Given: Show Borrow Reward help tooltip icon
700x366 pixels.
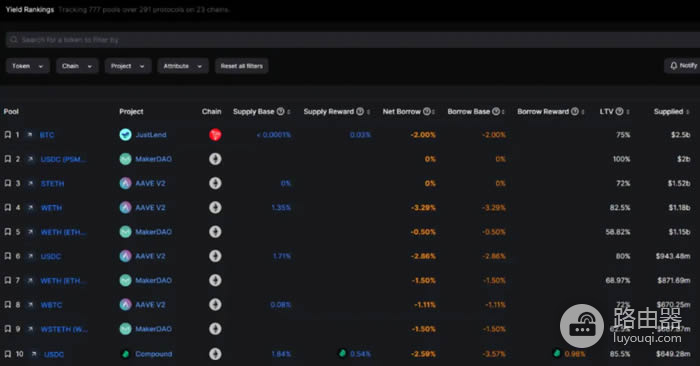Looking at the screenshot, I should (x=575, y=112).
